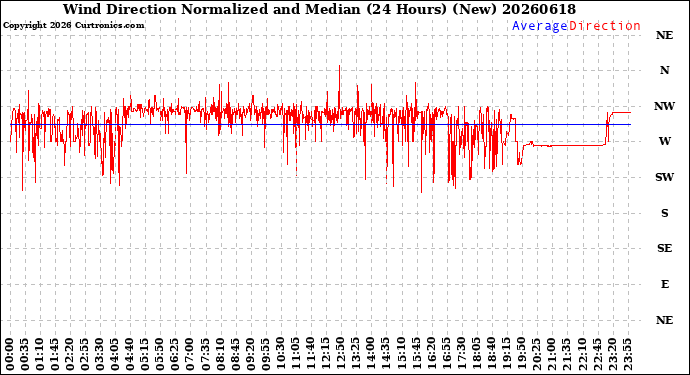Click the 02:20 time axis label
This screenshot has width=690, height=375.
point(70,355)
